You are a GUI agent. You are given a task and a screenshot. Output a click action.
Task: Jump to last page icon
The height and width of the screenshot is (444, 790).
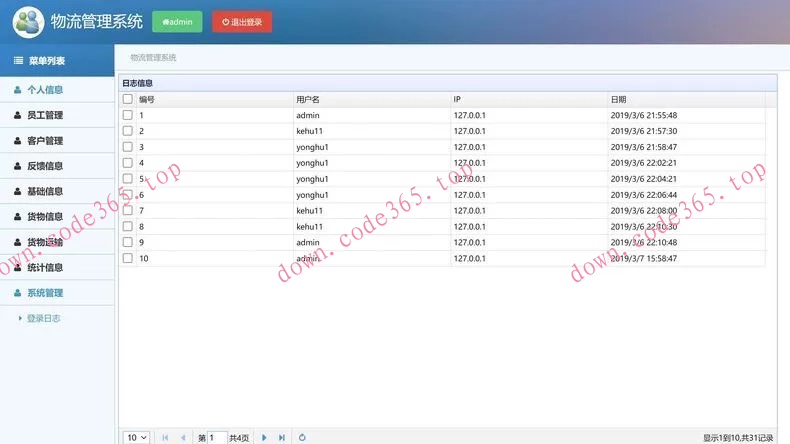(x=282, y=437)
